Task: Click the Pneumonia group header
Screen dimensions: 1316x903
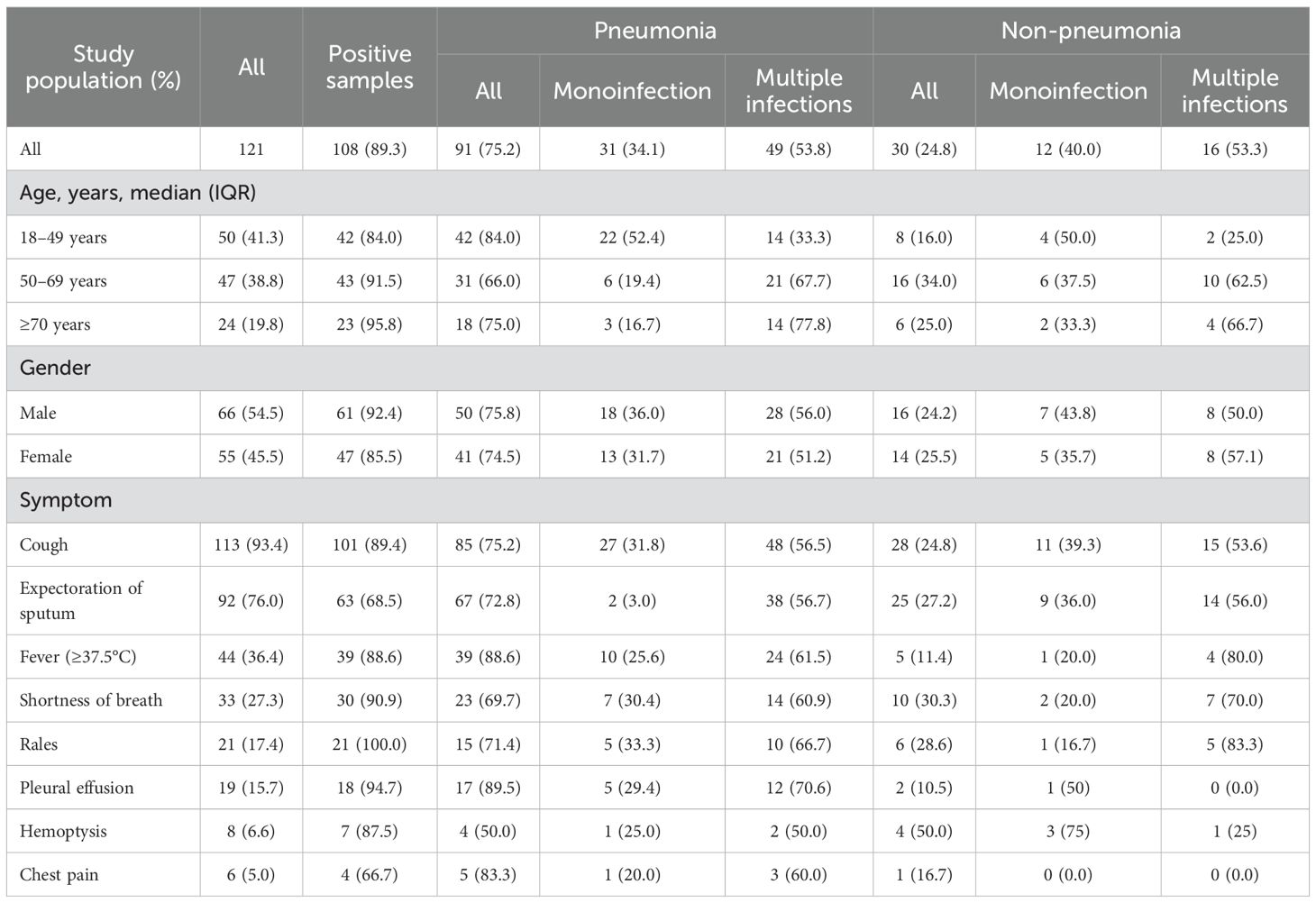Action: (654, 31)
